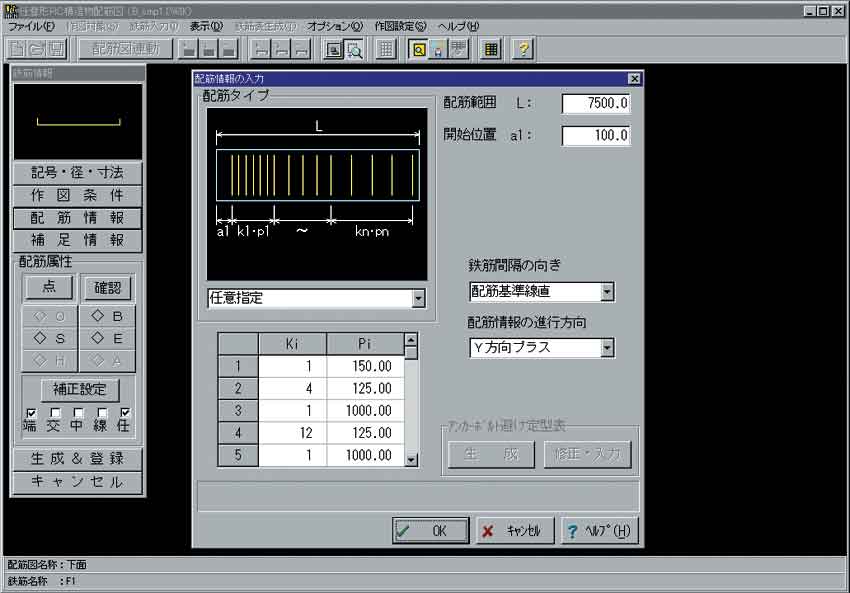Screen dimensions: 850x593
Task: Click the 補足情報 button
Action: (78, 240)
